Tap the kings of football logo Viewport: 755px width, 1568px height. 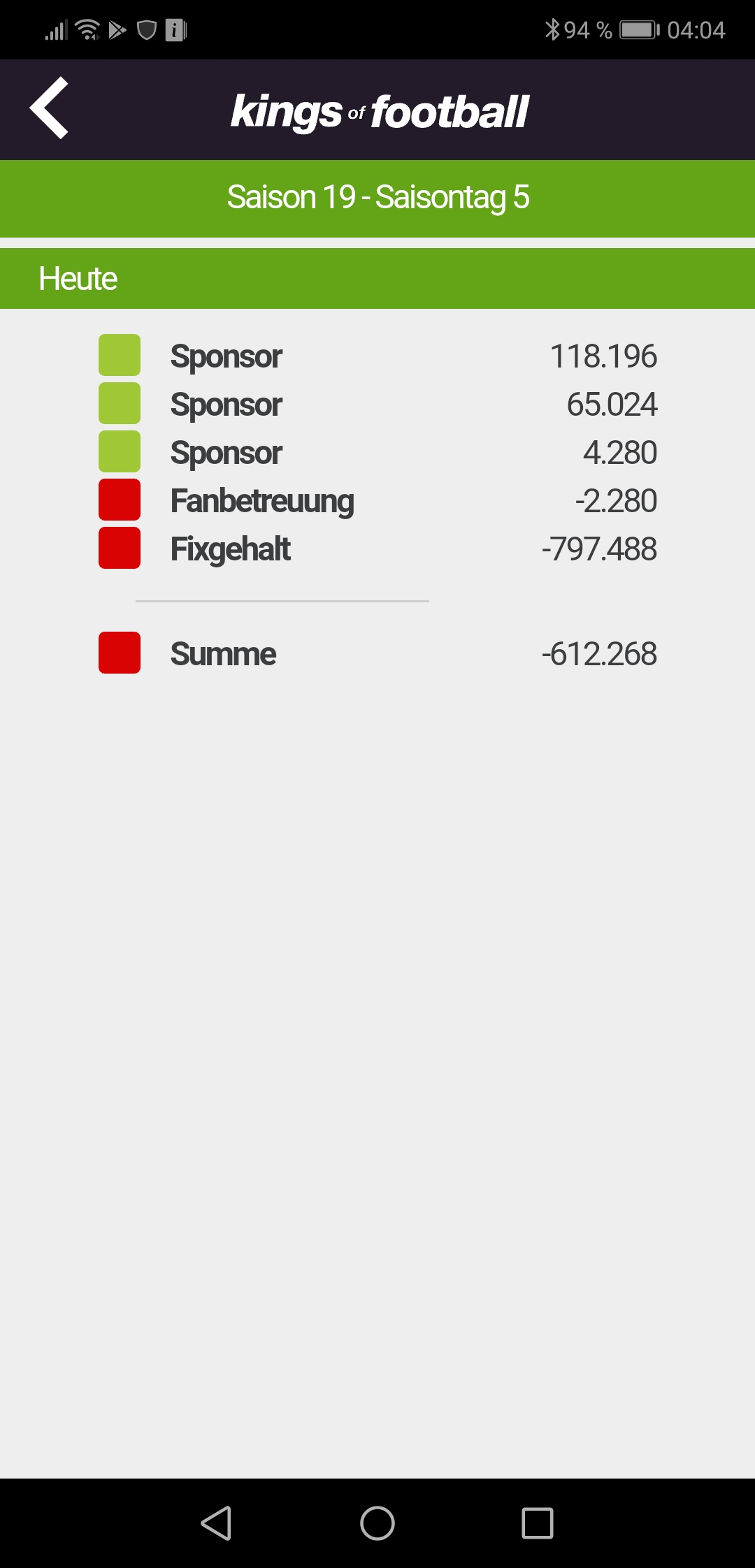[380, 112]
